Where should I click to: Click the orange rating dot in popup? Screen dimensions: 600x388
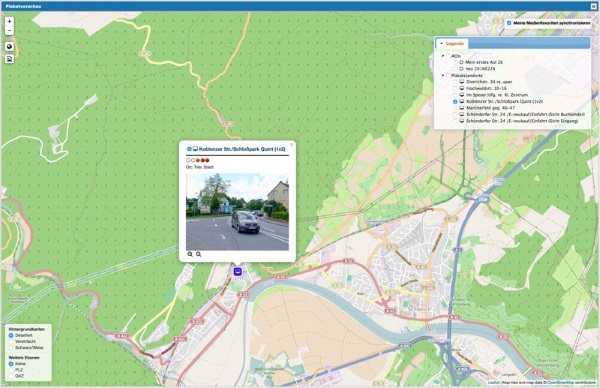tap(198, 160)
